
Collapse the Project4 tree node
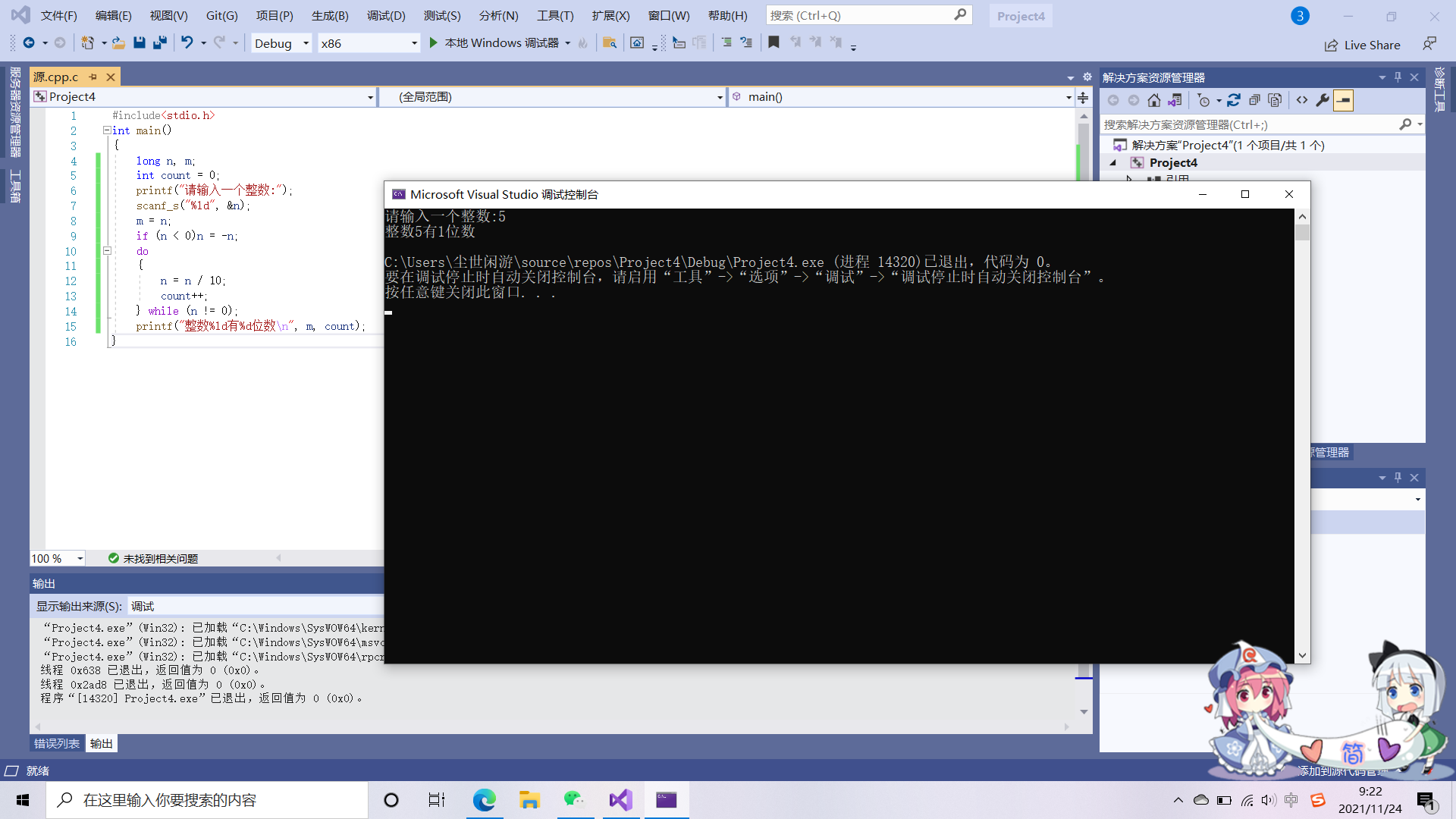pyautogui.click(x=1113, y=163)
